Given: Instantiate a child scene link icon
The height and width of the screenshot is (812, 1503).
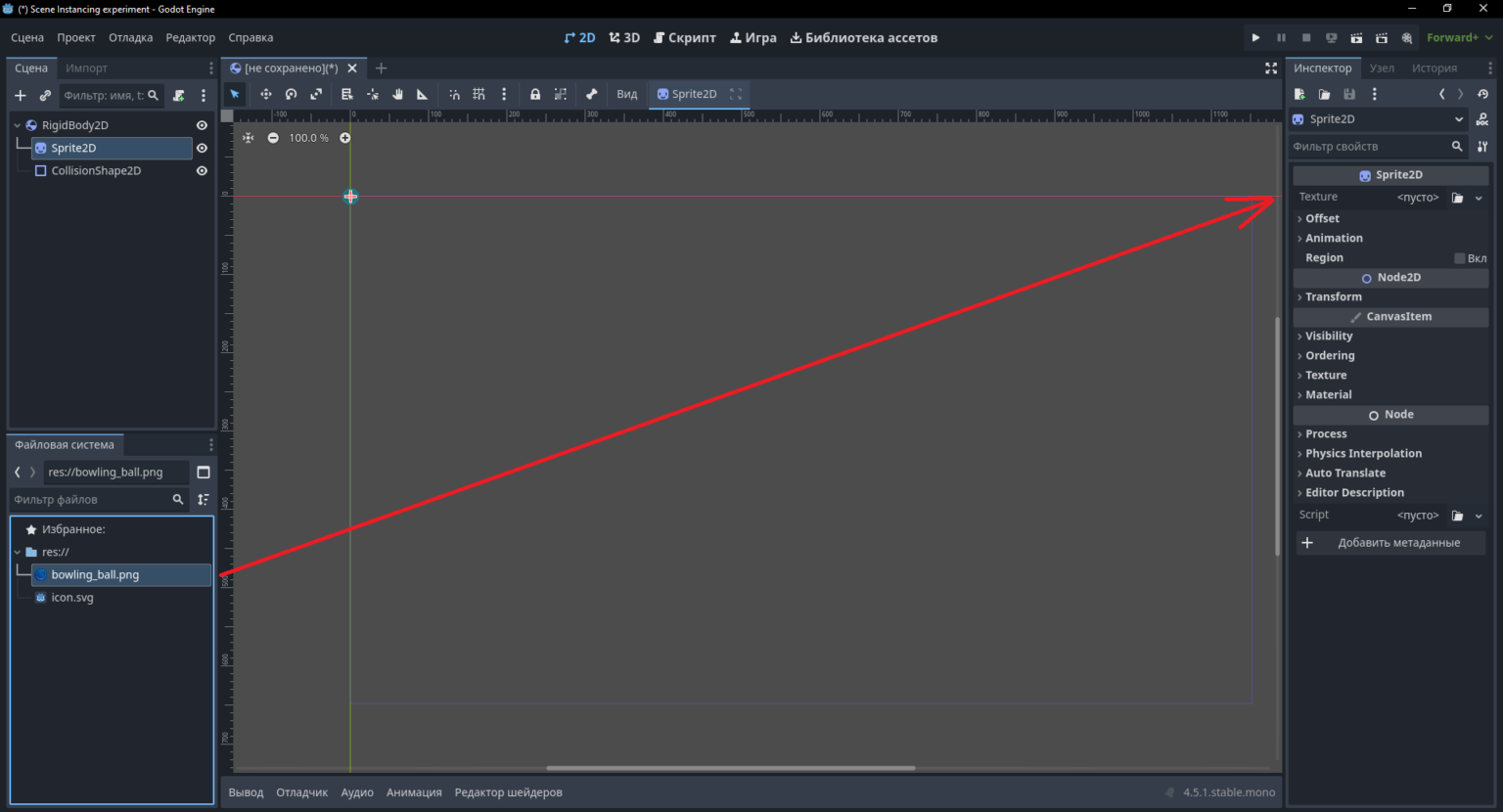Looking at the screenshot, I should 45,95.
